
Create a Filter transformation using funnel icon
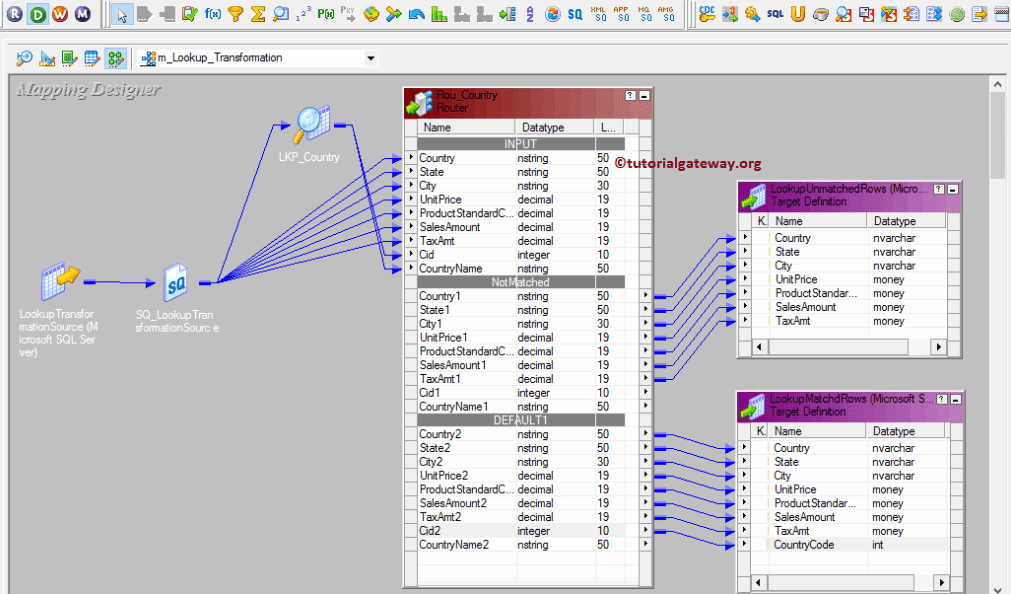pos(235,14)
